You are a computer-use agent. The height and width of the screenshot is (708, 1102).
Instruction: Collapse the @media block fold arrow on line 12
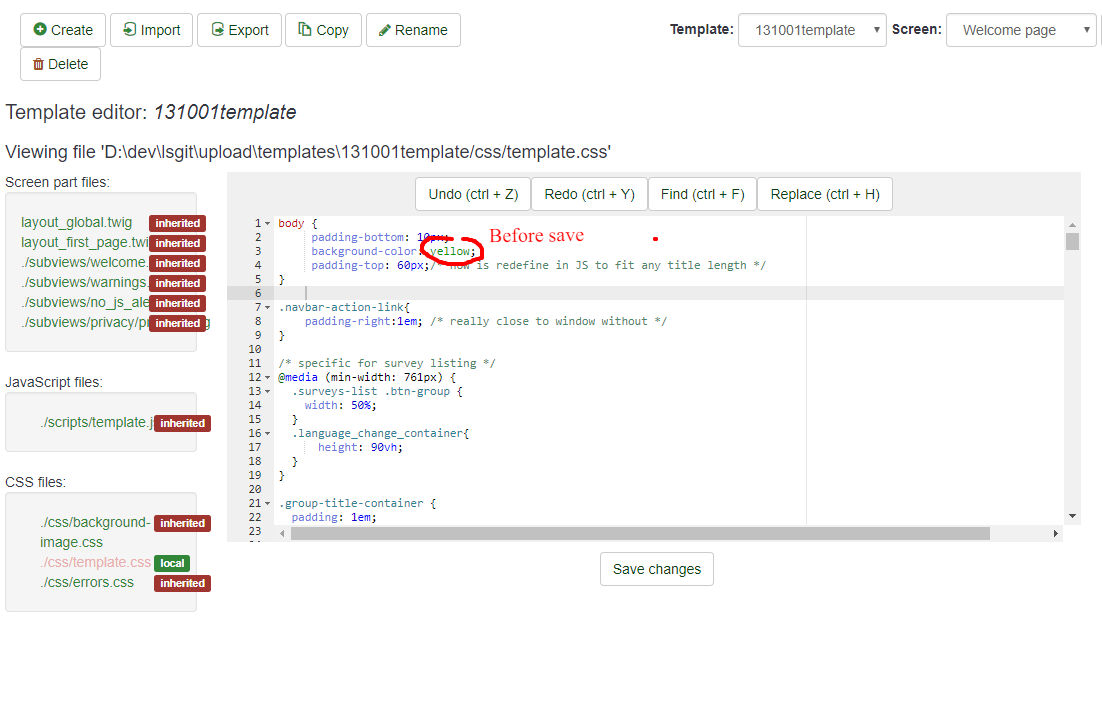point(267,378)
